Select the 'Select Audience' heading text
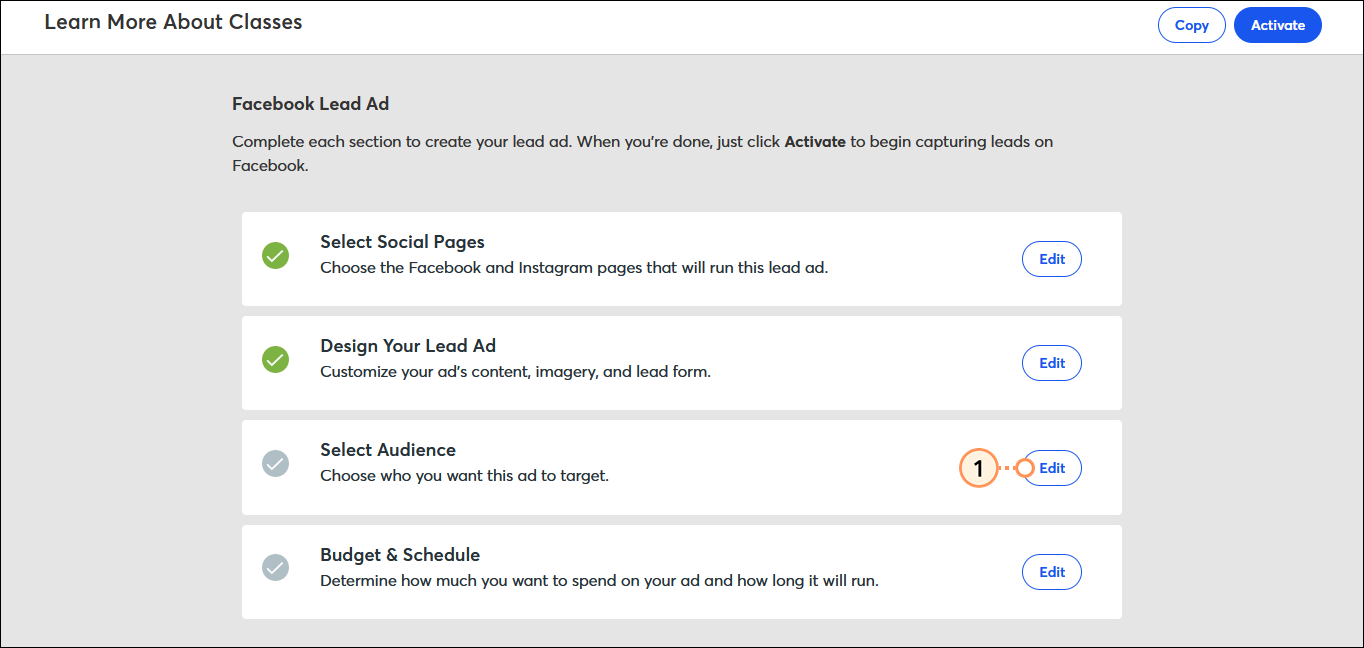This screenshot has width=1364, height=648. 388,450
